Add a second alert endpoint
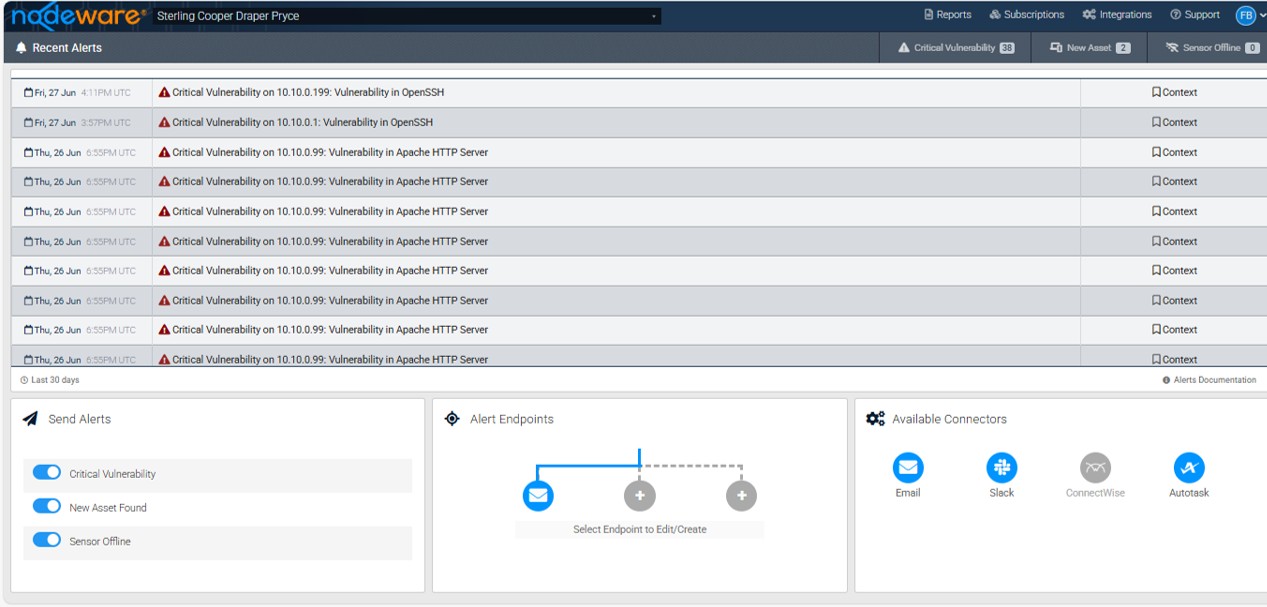Screen dimensions: 1267x607 click(639, 495)
